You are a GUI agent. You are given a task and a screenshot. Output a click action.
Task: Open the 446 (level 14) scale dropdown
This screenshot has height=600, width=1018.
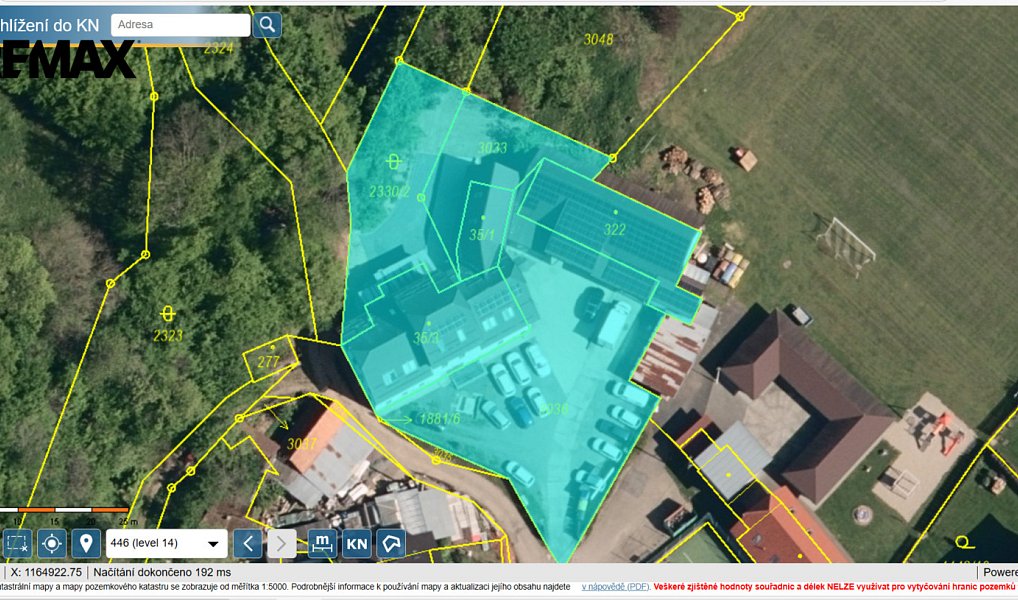167,544
